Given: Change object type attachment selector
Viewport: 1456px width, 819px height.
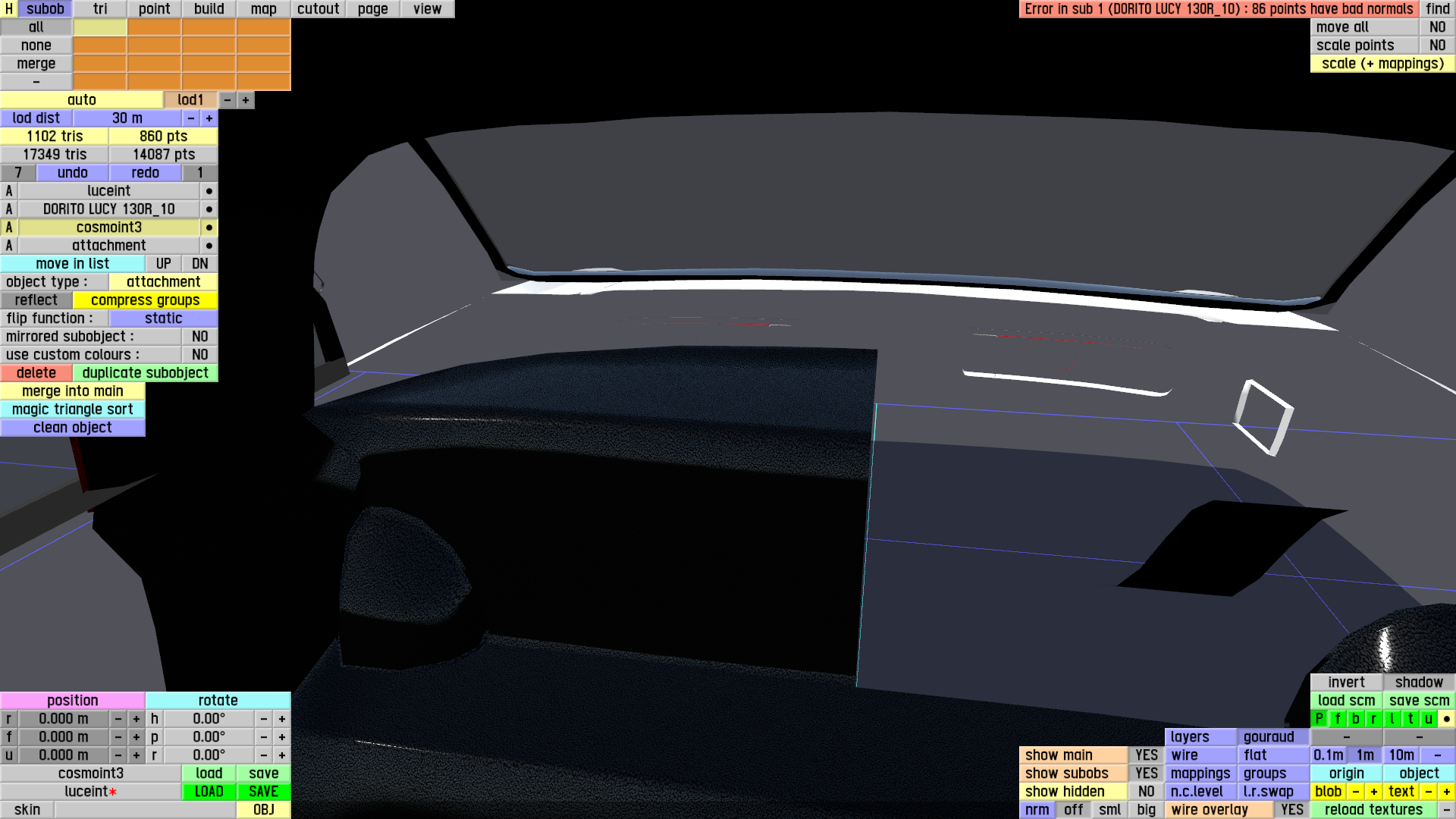Looking at the screenshot, I should pos(163,282).
